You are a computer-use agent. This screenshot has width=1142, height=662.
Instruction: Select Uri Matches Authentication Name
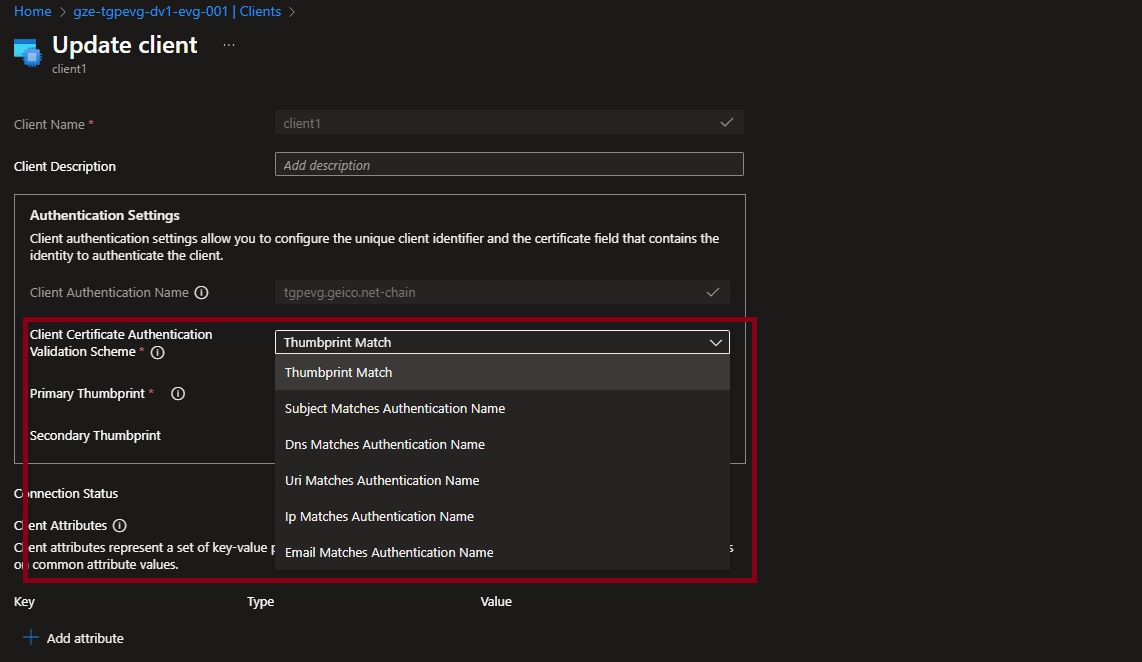[382, 480]
